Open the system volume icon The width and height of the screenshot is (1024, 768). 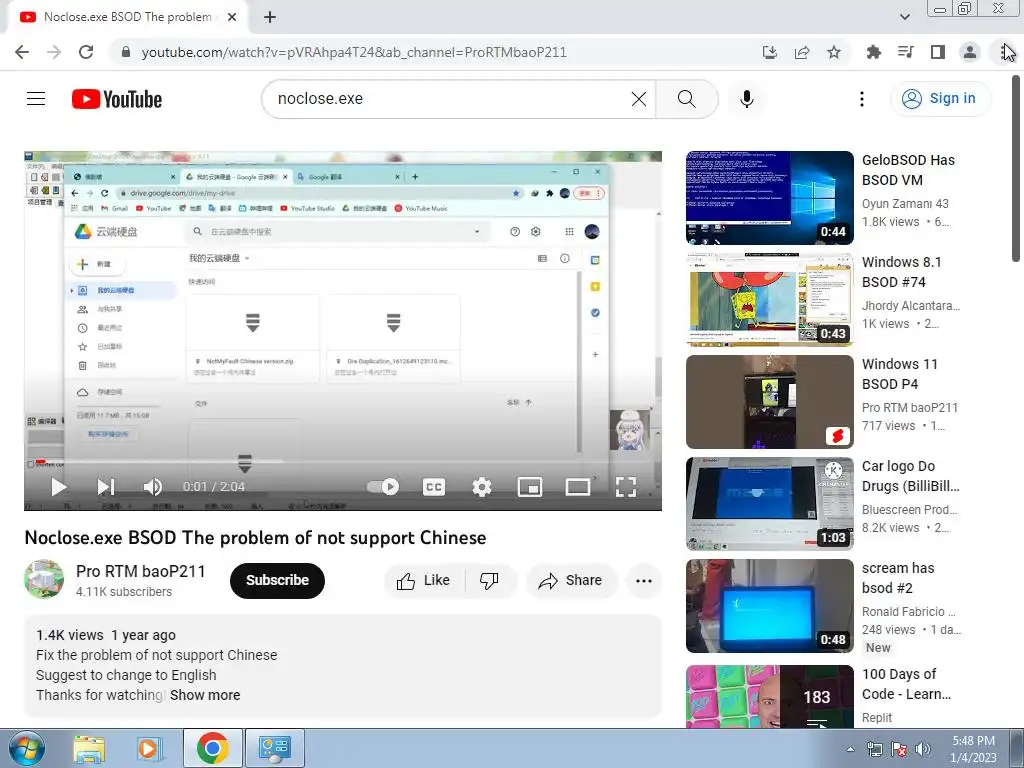923,749
